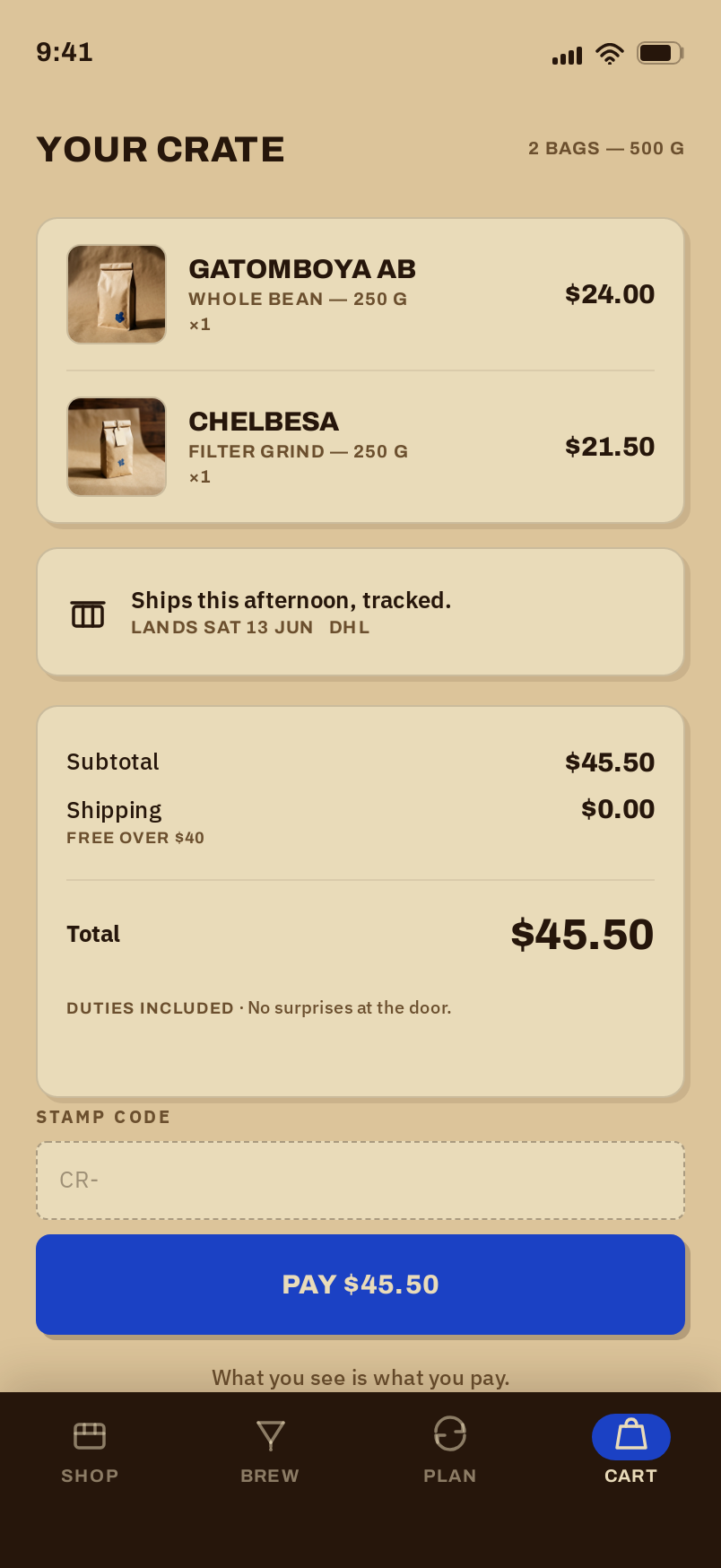The width and height of the screenshot is (721, 1568).
Task: Select the Plan refresh icon
Action: (x=450, y=1433)
